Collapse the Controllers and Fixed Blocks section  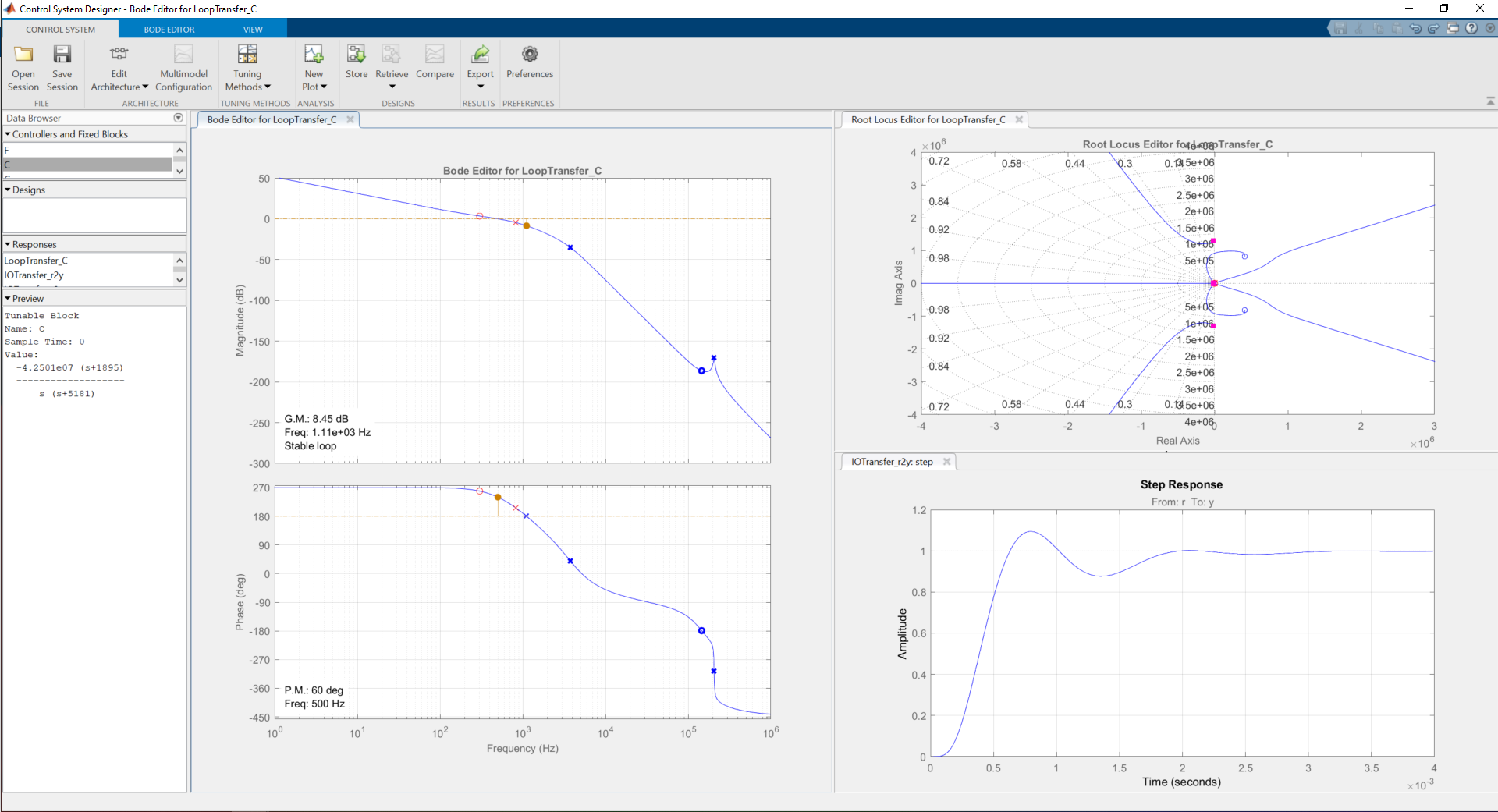tap(8, 134)
